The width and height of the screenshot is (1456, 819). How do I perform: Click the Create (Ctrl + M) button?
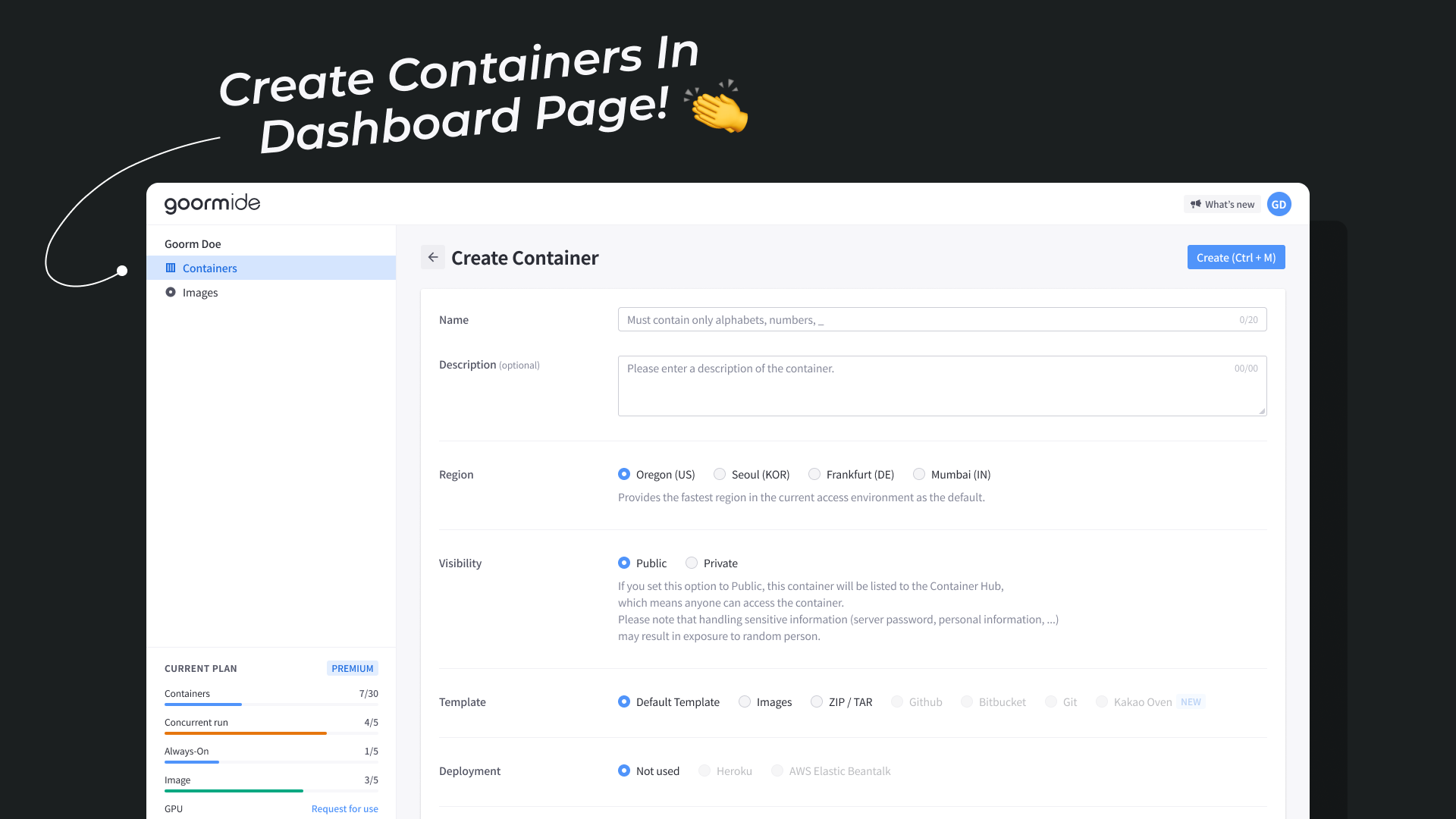coord(1236,257)
